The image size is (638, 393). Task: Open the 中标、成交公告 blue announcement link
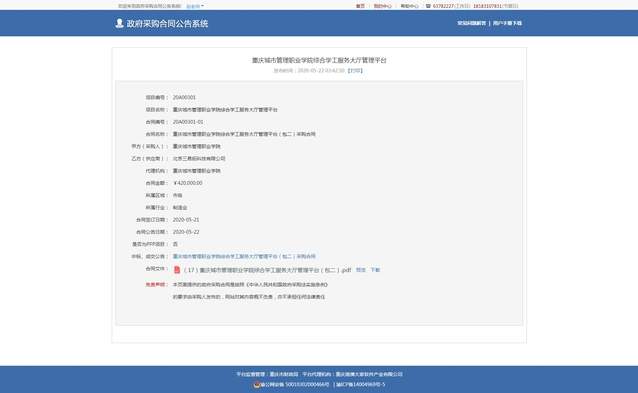point(244,257)
